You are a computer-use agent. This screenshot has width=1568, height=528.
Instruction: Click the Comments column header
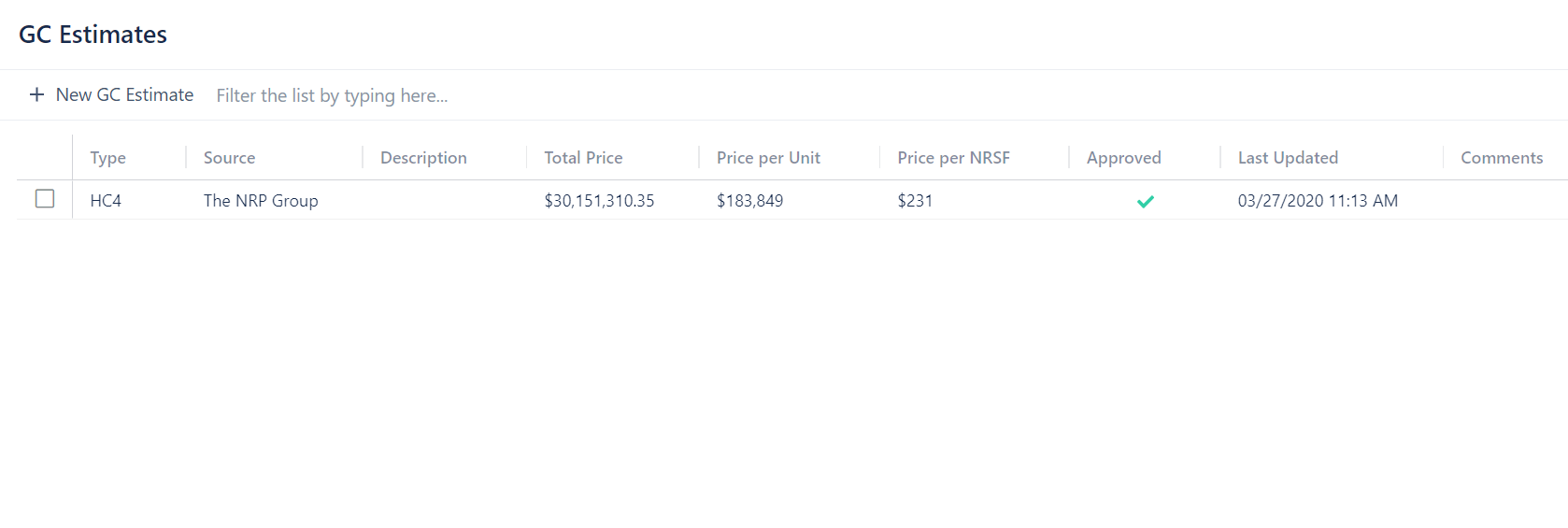(1501, 158)
